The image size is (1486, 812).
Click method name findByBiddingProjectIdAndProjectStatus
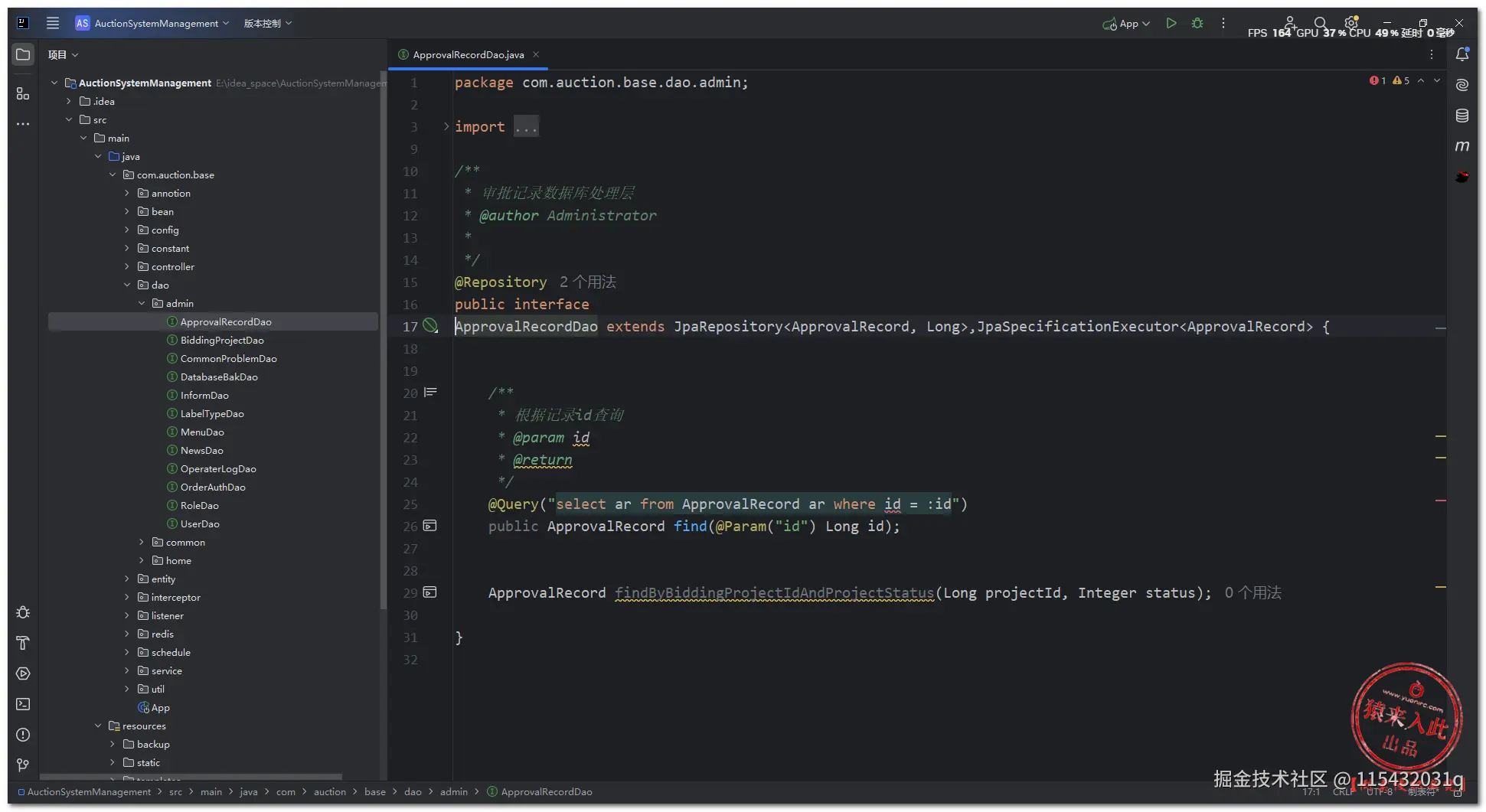[x=774, y=592]
